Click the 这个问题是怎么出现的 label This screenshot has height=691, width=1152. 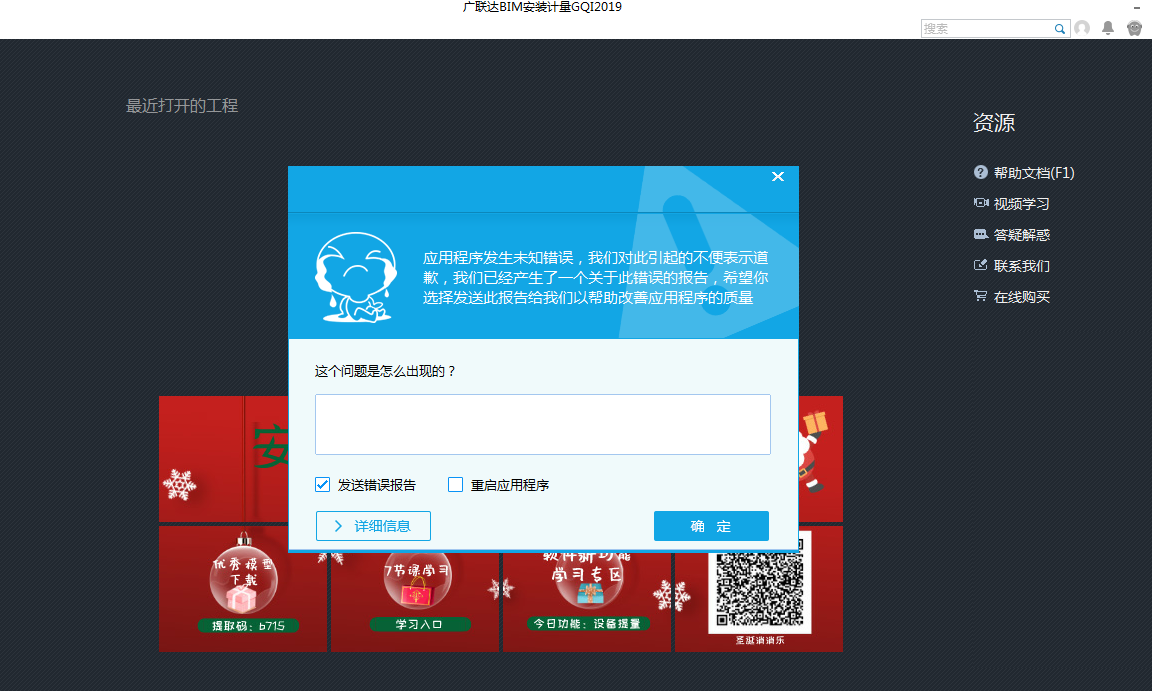[385, 371]
